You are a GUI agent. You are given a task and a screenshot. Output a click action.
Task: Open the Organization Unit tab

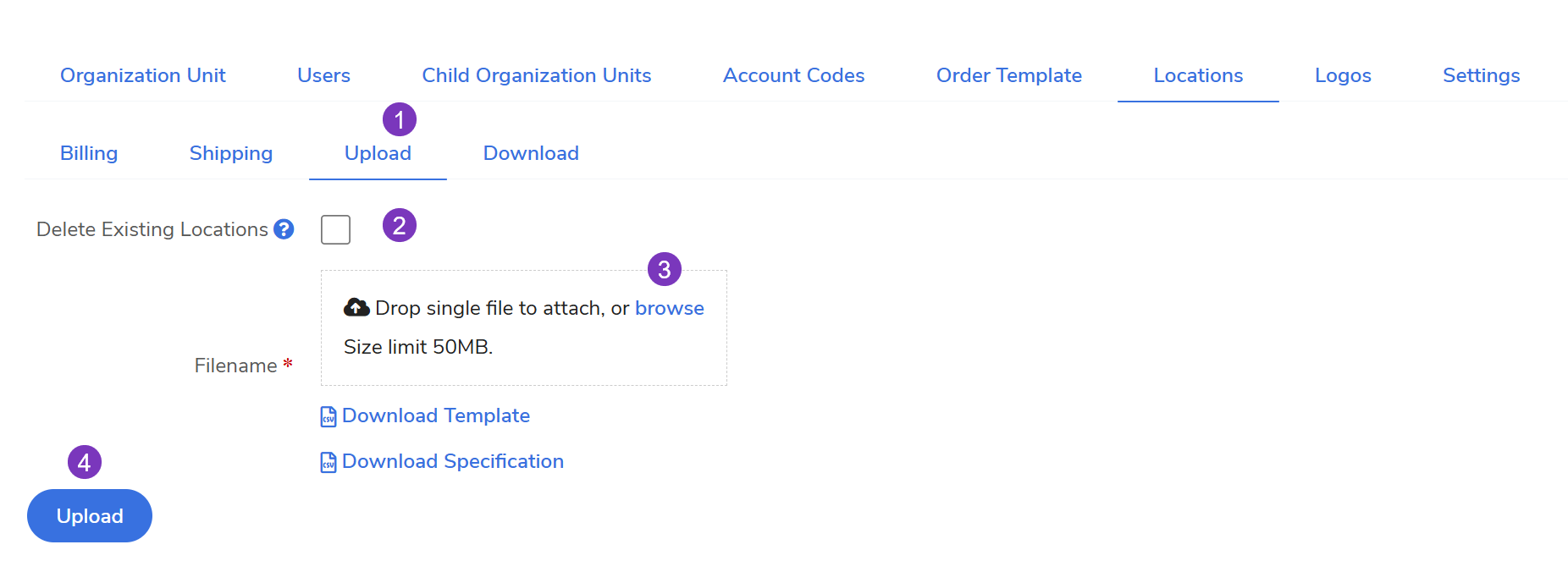(x=143, y=75)
